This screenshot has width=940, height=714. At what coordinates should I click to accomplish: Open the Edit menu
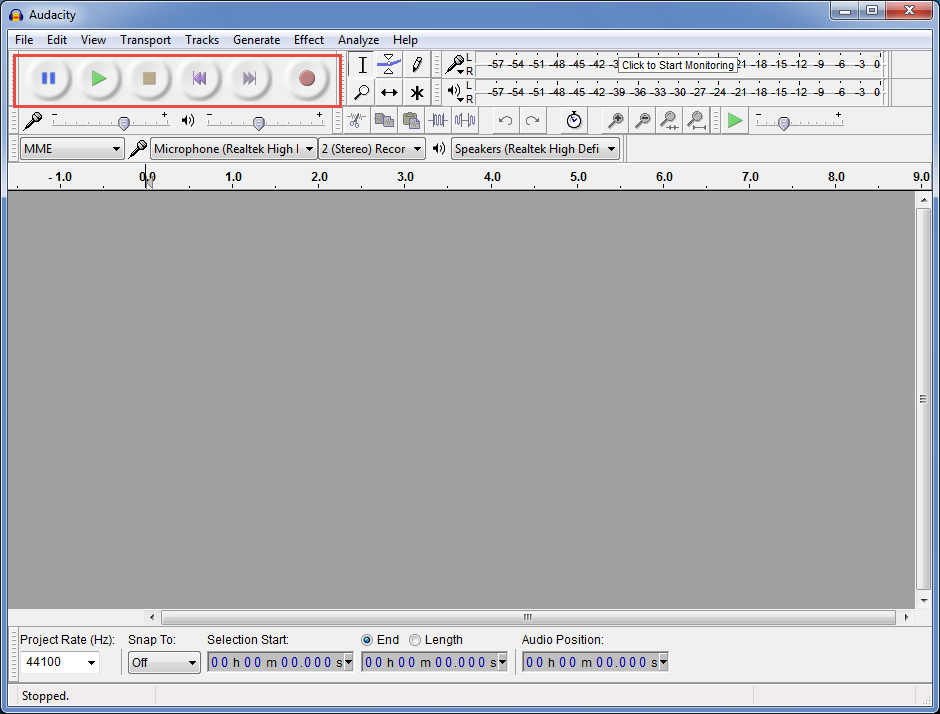tap(57, 40)
